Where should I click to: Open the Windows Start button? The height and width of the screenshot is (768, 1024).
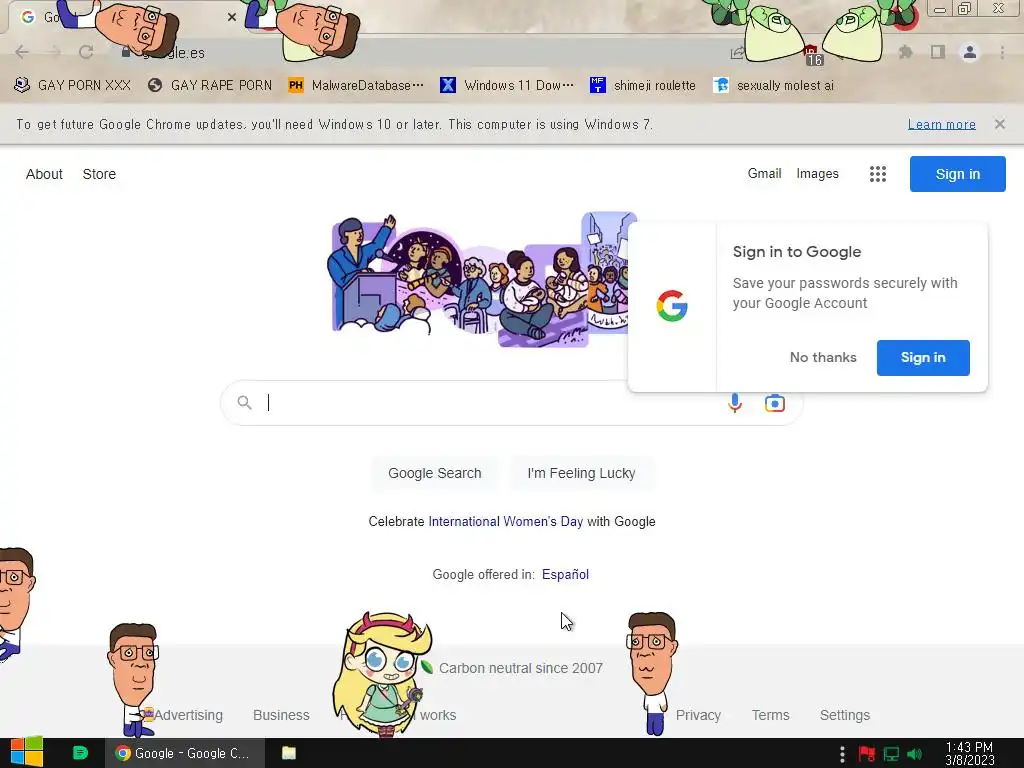26,753
